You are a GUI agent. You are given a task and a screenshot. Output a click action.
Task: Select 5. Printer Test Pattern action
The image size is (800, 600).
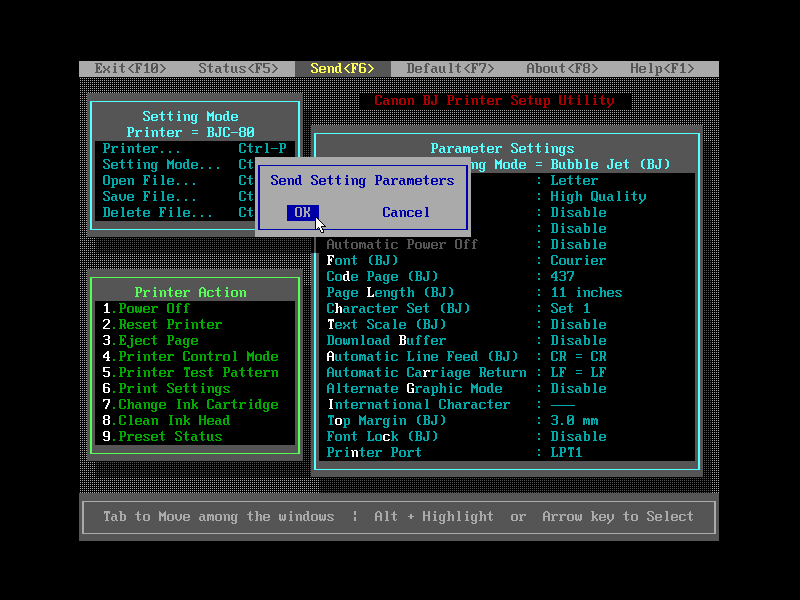click(x=194, y=372)
